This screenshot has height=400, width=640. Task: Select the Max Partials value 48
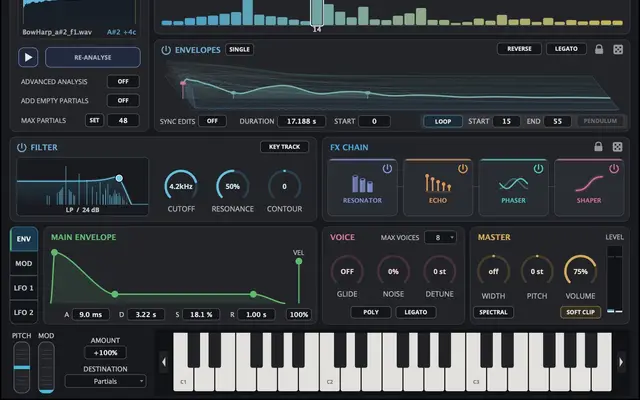coord(123,120)
